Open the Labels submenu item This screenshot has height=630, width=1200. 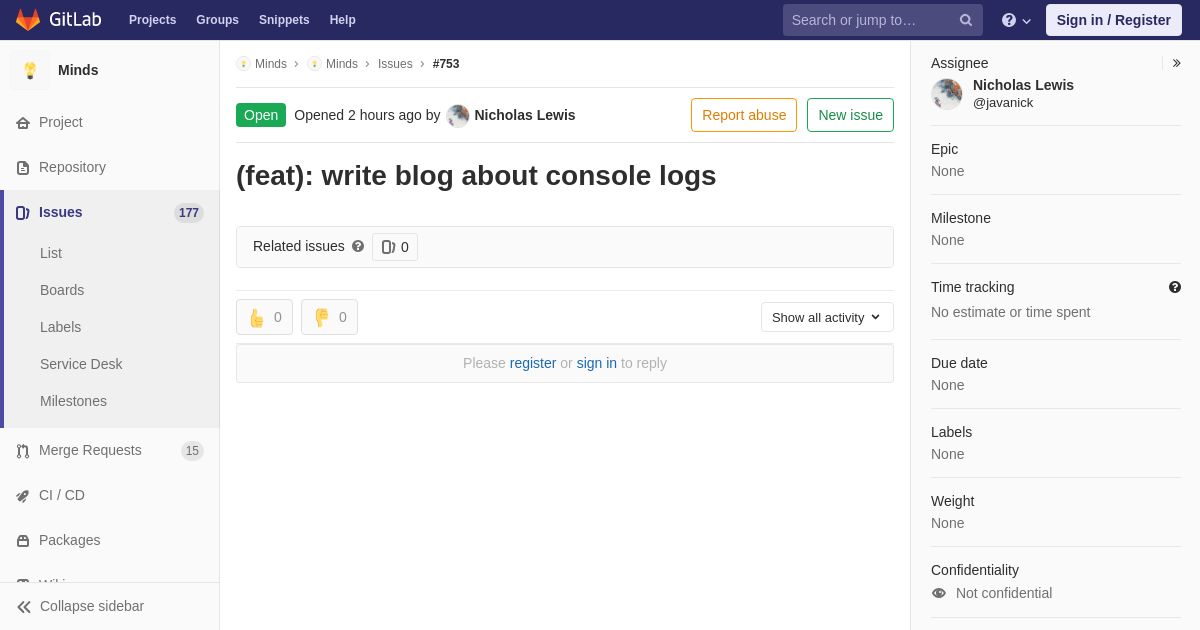pyautogui.click(x=60, y=327)
